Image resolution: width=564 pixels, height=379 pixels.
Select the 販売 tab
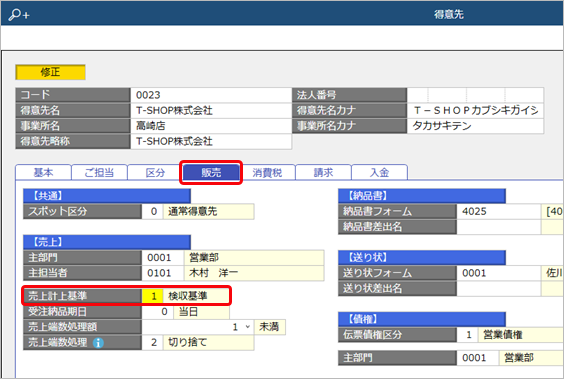211,173
